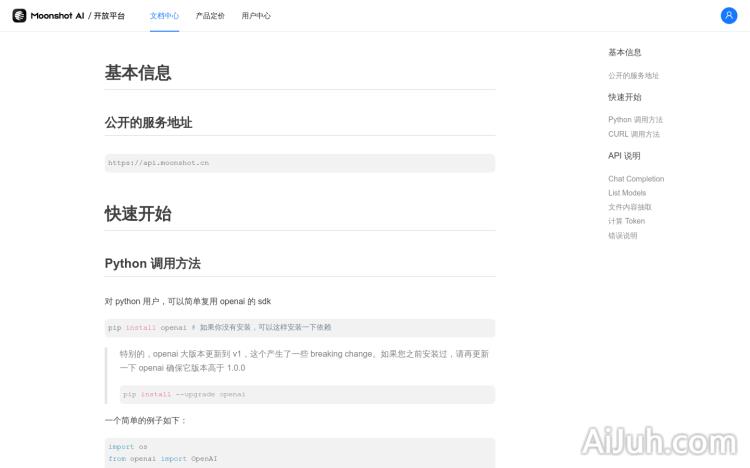This screenshot has height=468, width=750.
Task: Open Chat Completion sidebar link
Action: coord(636,179)
